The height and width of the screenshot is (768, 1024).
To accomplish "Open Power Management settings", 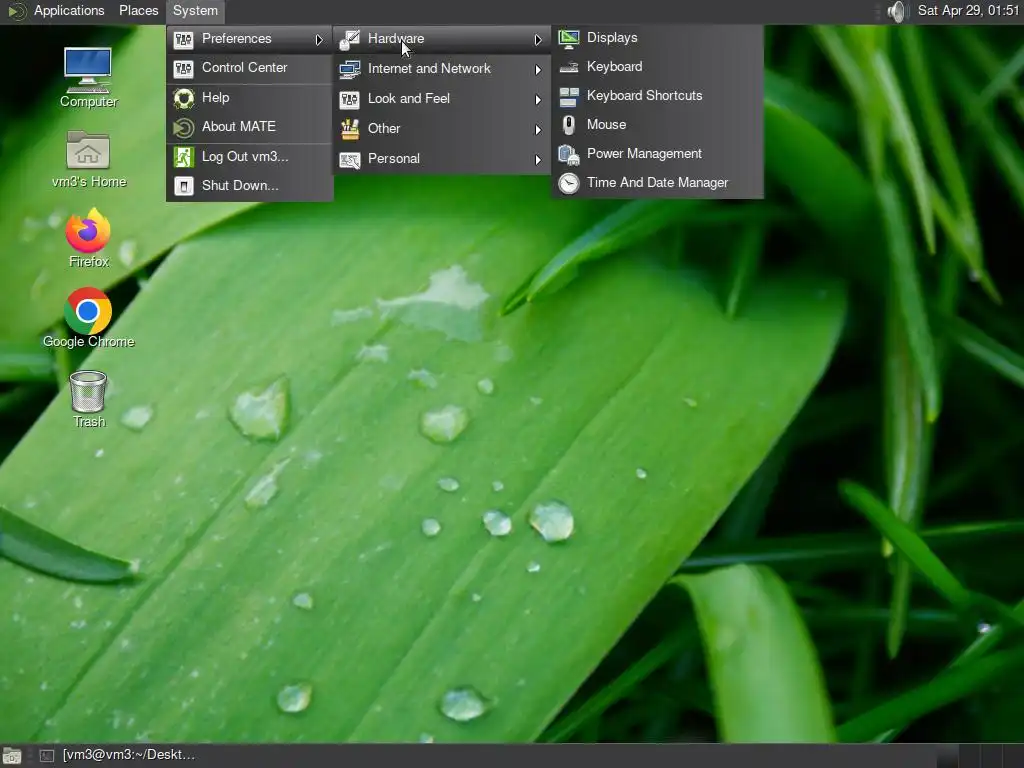I will pyautogui.click(x=657, y=154).
